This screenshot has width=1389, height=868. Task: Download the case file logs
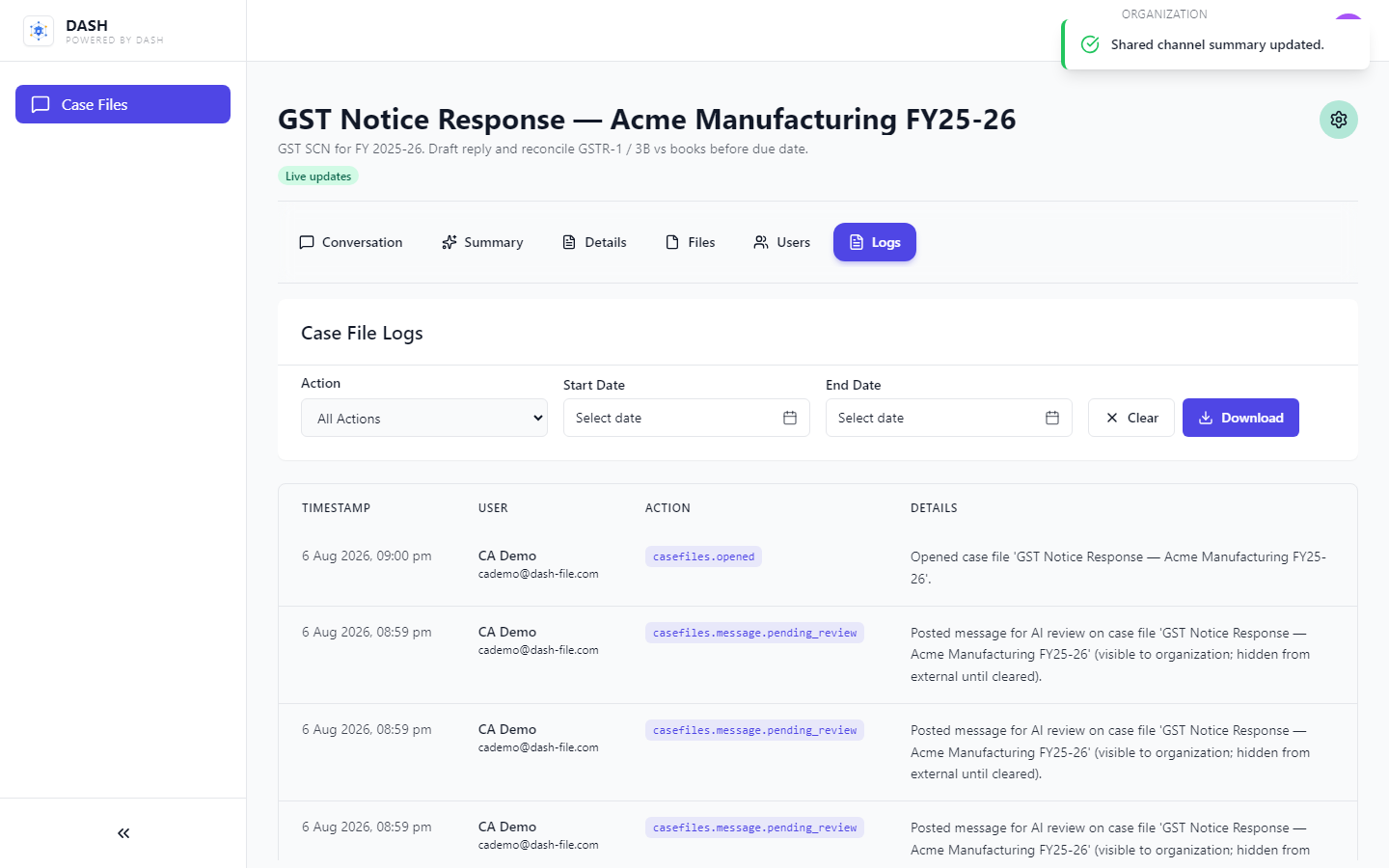(1240, 418)
